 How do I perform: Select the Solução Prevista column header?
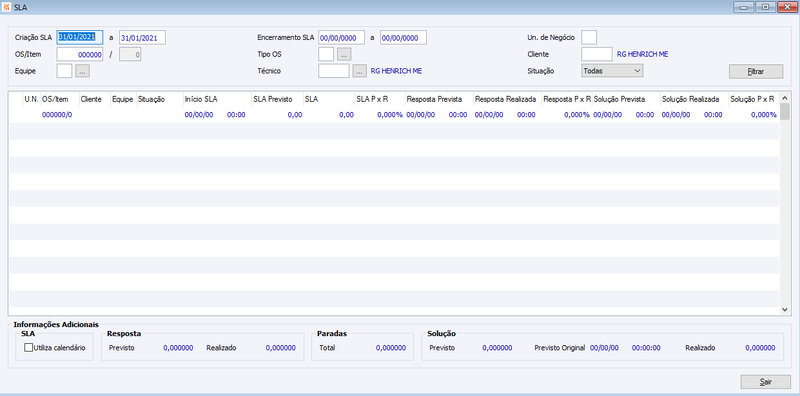(626, 100)
